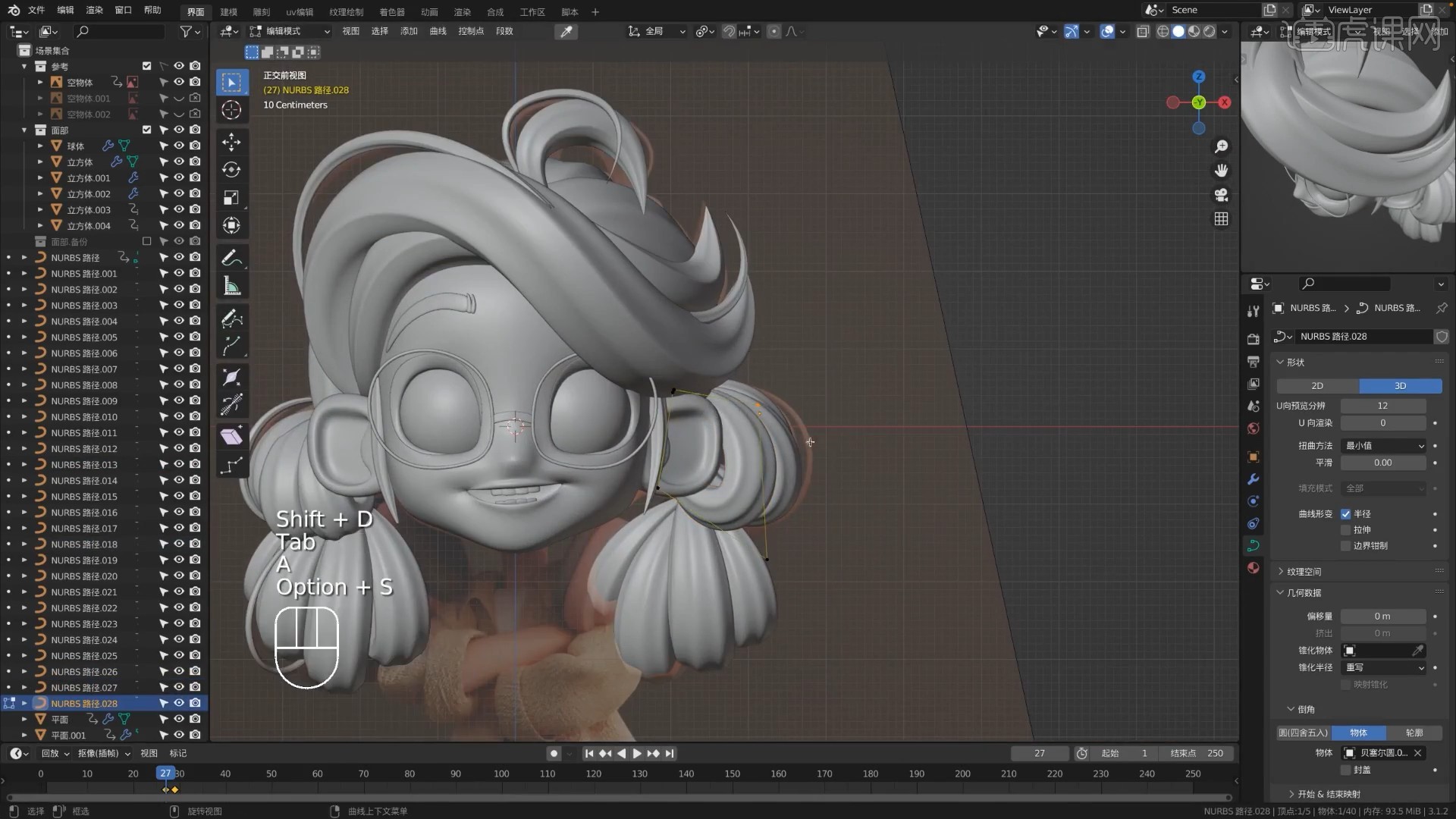This screenshot has width=1456, height=819.
Task: Open the 扭曲方法 dropdown showing 最小值
Action: [1384, 446]
